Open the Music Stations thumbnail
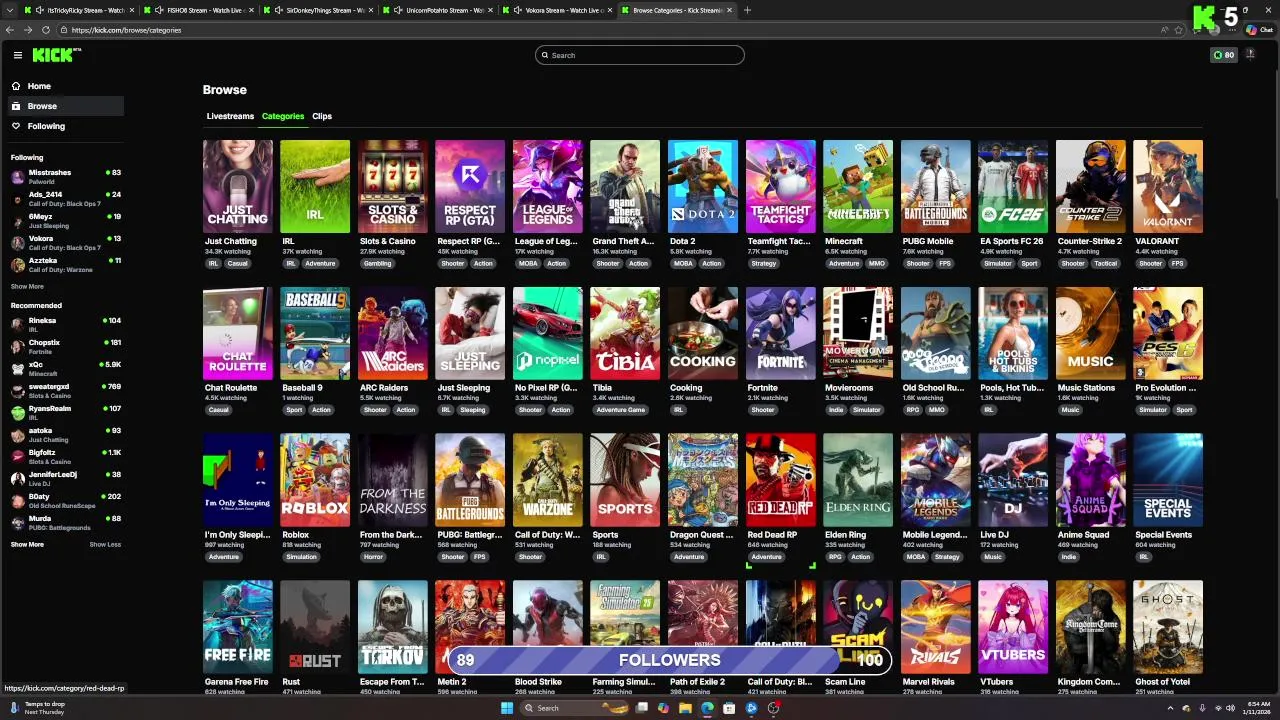The height and width of the screenshot is (720, 1280). (x=1091, y=333)
